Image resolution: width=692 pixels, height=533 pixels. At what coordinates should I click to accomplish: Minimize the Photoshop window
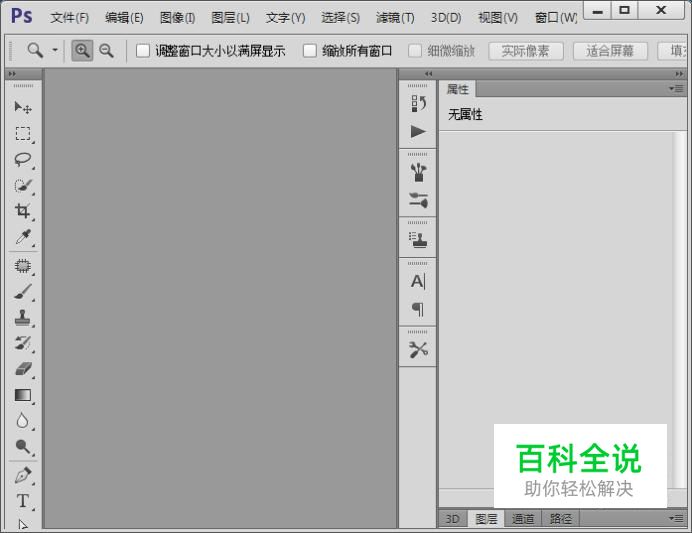[x=598, y=11]
